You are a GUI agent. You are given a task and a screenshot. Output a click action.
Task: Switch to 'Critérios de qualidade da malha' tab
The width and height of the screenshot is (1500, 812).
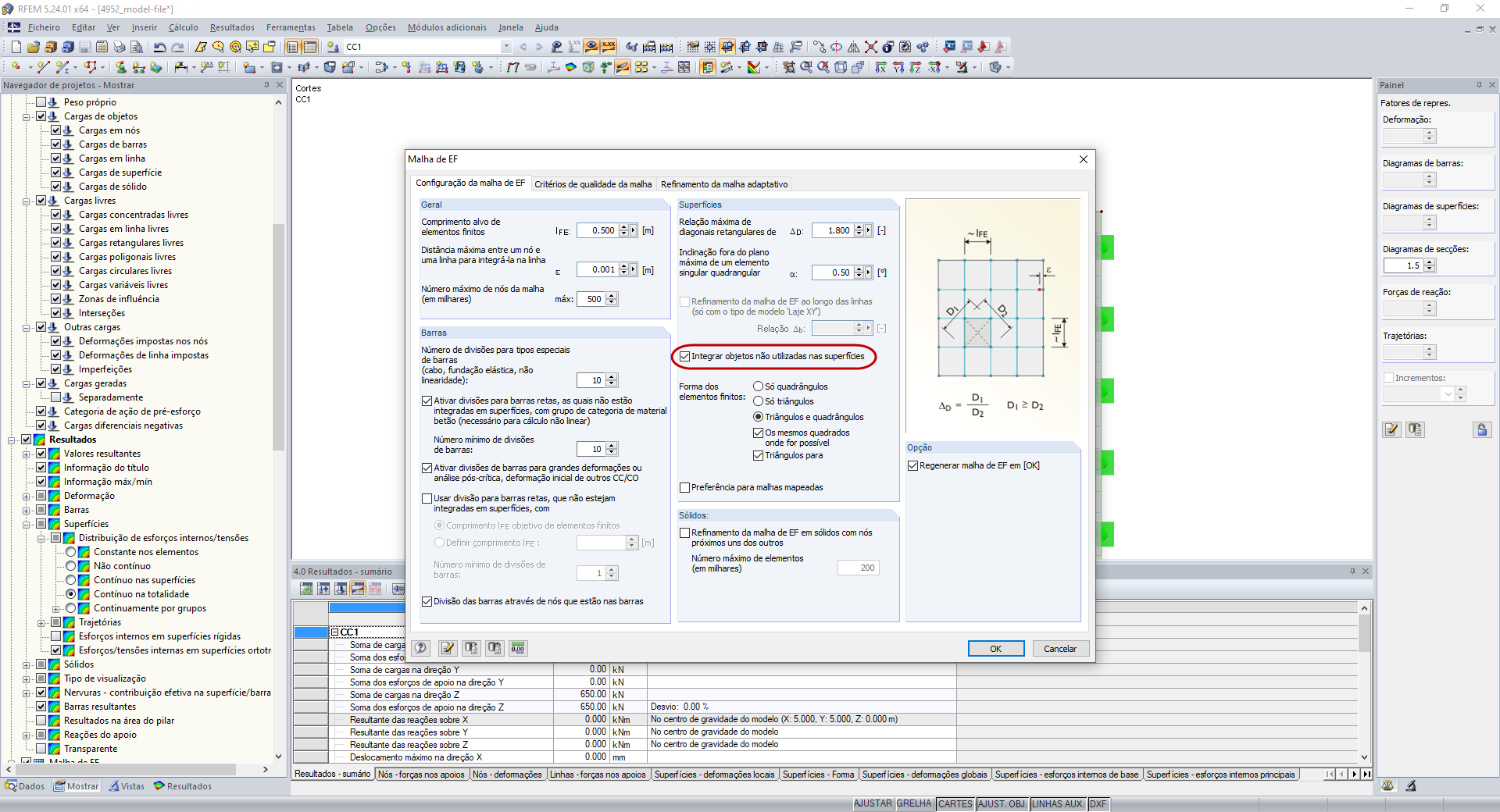593,184
